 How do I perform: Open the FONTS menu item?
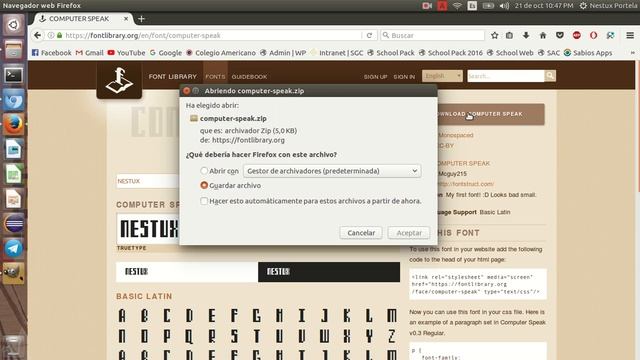(215, 77)
